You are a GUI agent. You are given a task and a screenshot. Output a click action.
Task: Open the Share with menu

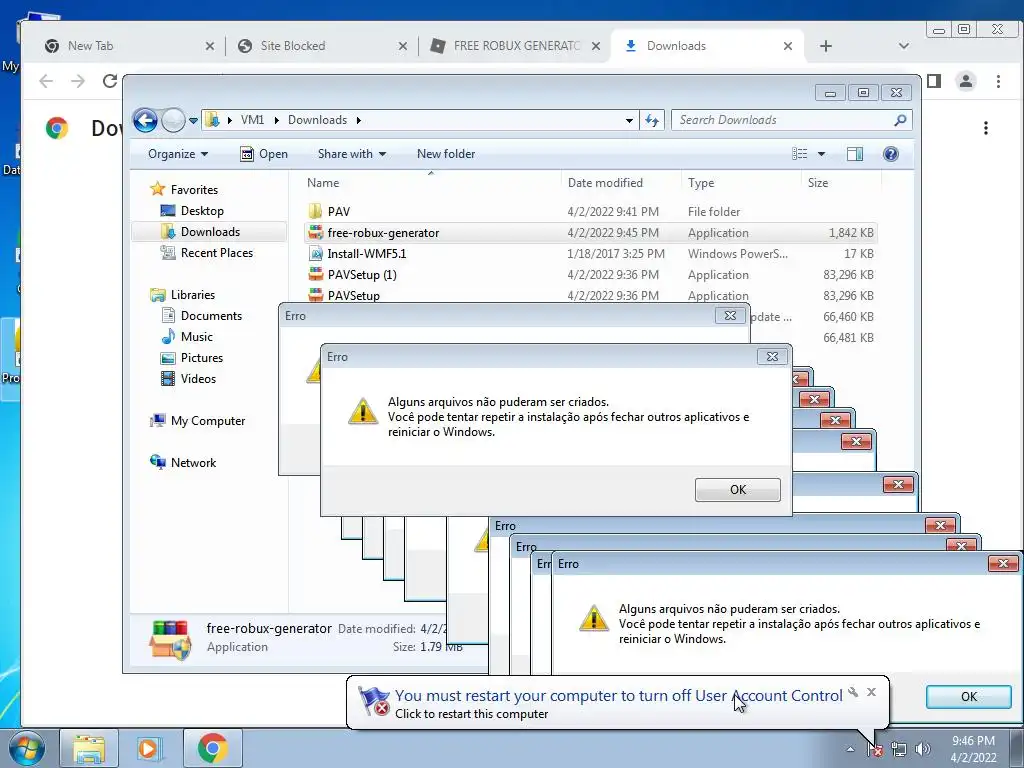click(351, 154)
